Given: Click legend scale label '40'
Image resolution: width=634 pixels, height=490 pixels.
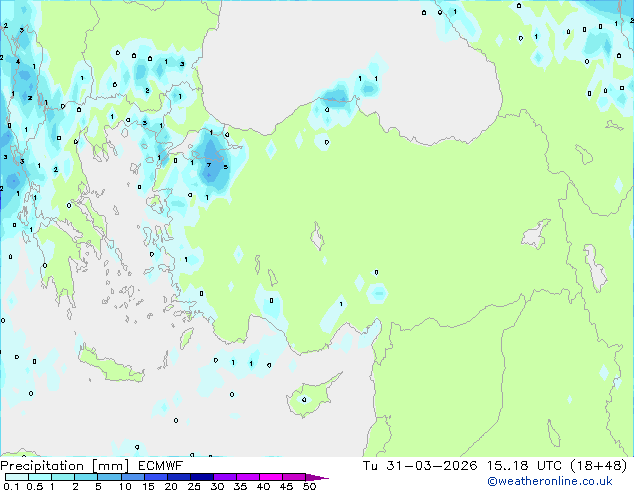Looking at the screenshot, I should pos(263,486).
